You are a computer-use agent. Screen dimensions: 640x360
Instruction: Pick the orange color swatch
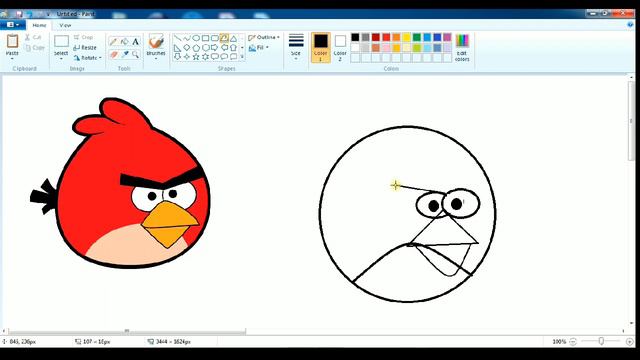click(396, 38)
